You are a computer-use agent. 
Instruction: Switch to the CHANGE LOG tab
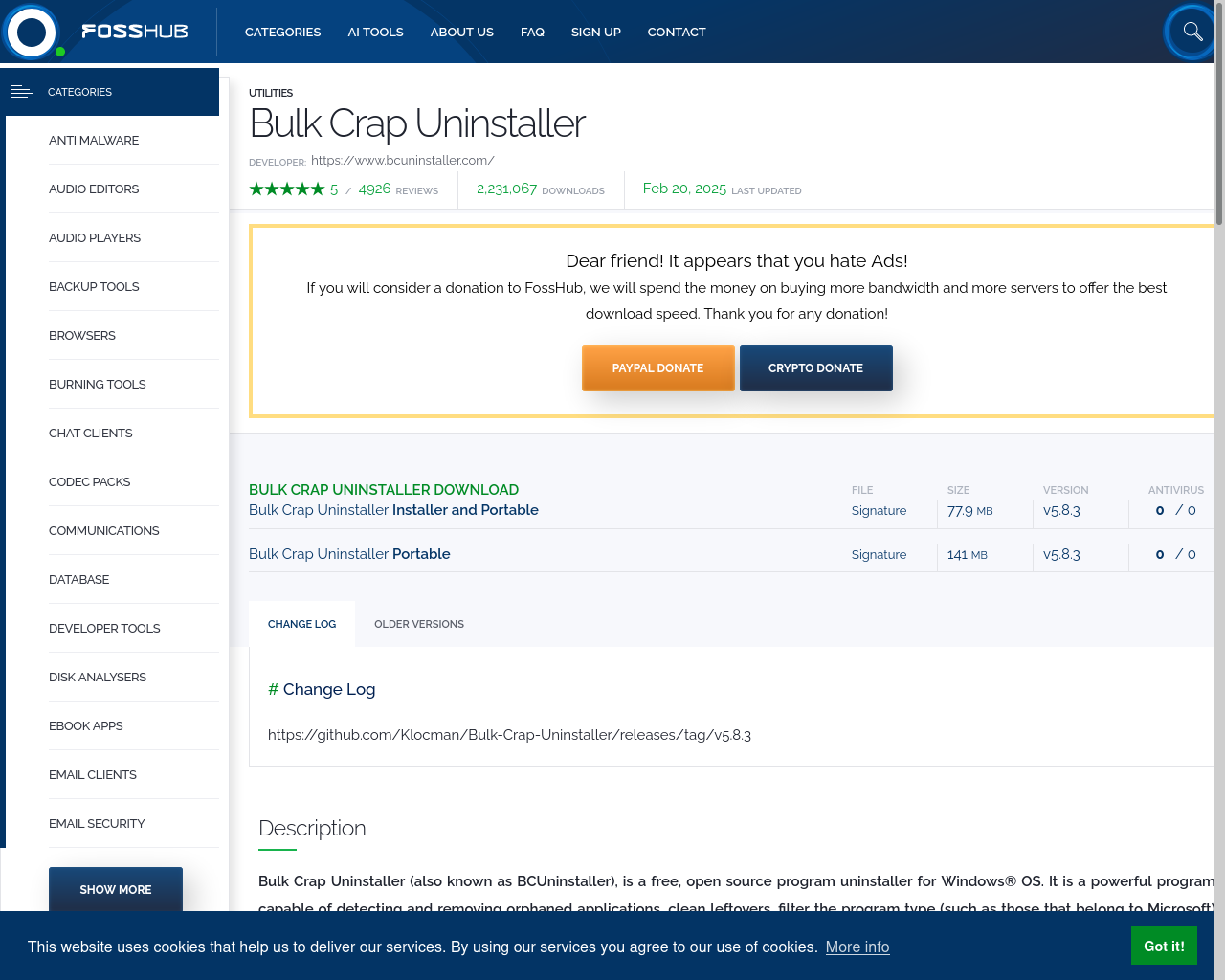301,624
